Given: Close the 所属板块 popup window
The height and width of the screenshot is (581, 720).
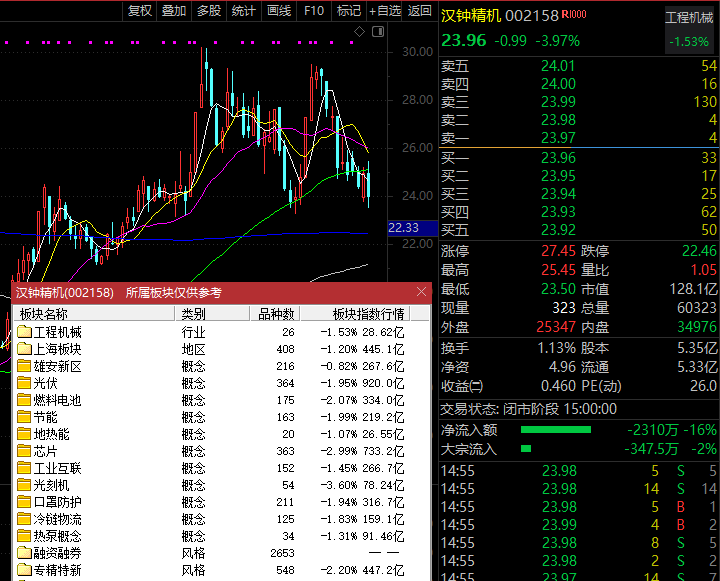Looking at the screenshot, I should coord(421,292).
